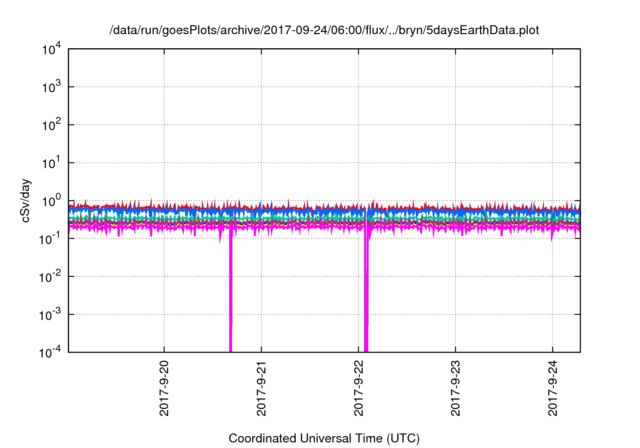Click the 10^-1 y-axis tick label
640x448 pixels.
[x=51, y=239]
